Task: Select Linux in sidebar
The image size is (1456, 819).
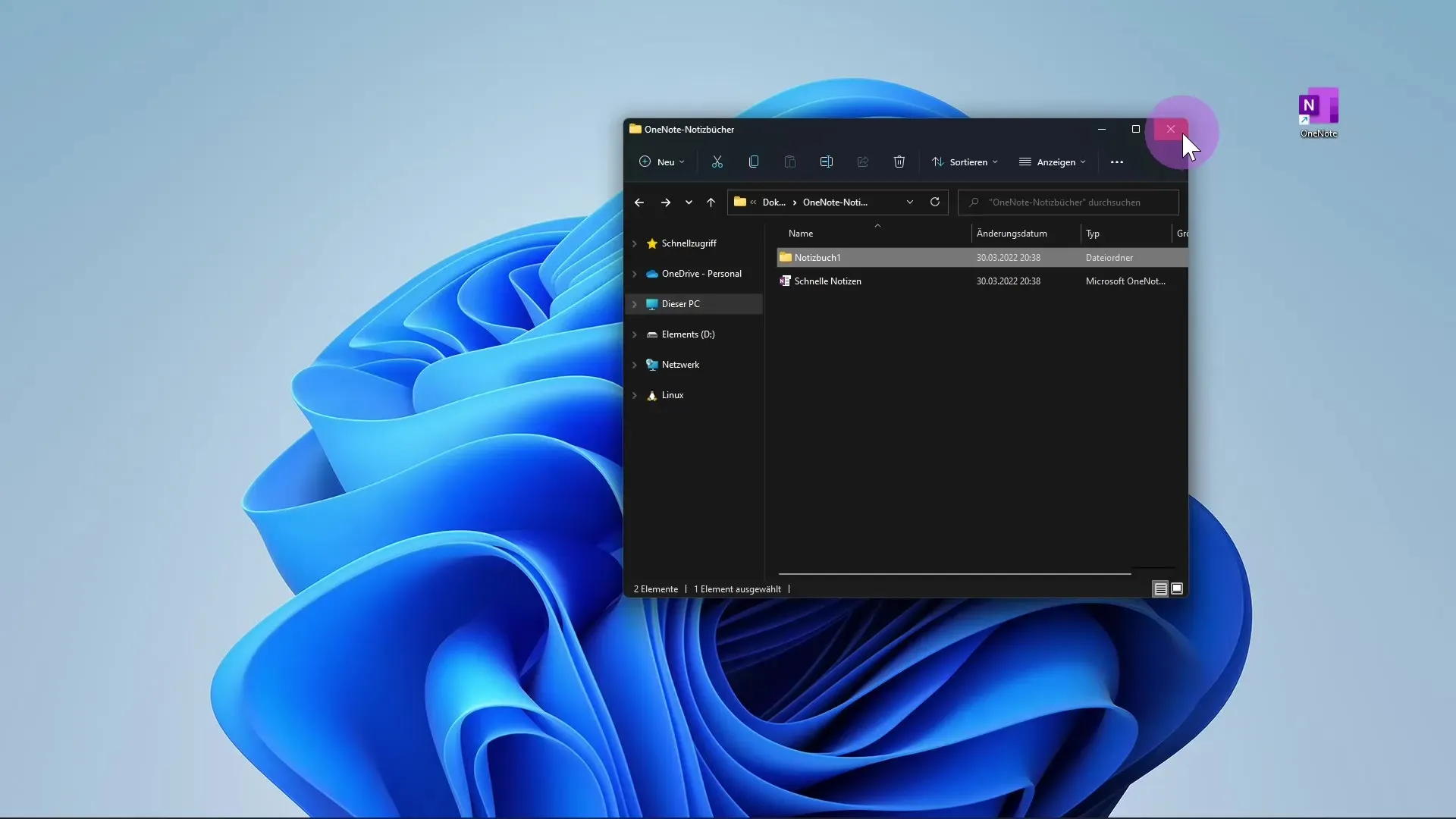Action: (673, 395)
